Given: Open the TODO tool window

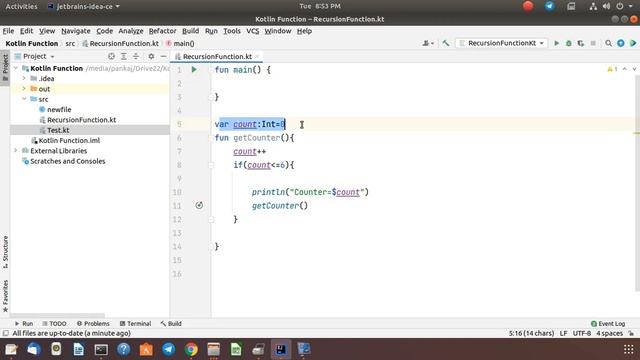Looking at the screenshot, I should (x=54, y=323).
